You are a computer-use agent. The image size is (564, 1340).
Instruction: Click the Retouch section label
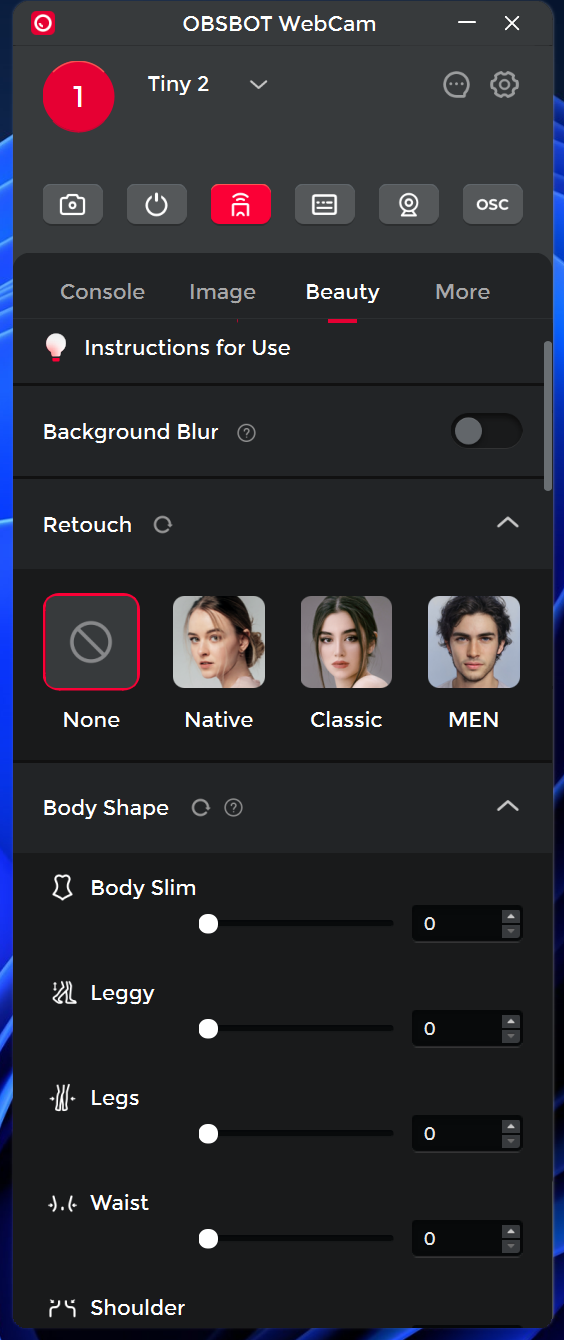pos(87,525)
